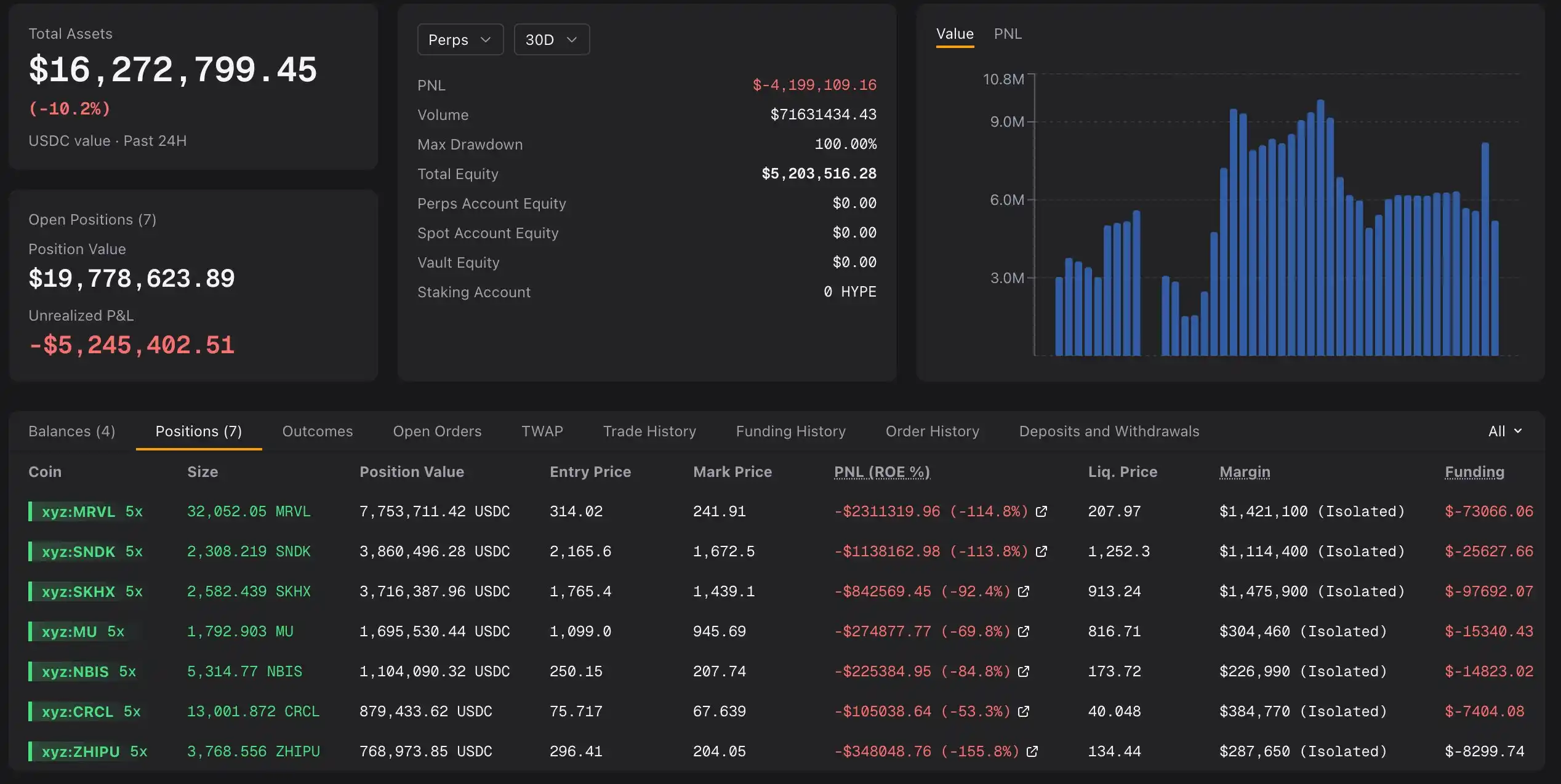Open share icon beside SKHX PNL
Screen dimensions: 1561x784
point(1024,591)
